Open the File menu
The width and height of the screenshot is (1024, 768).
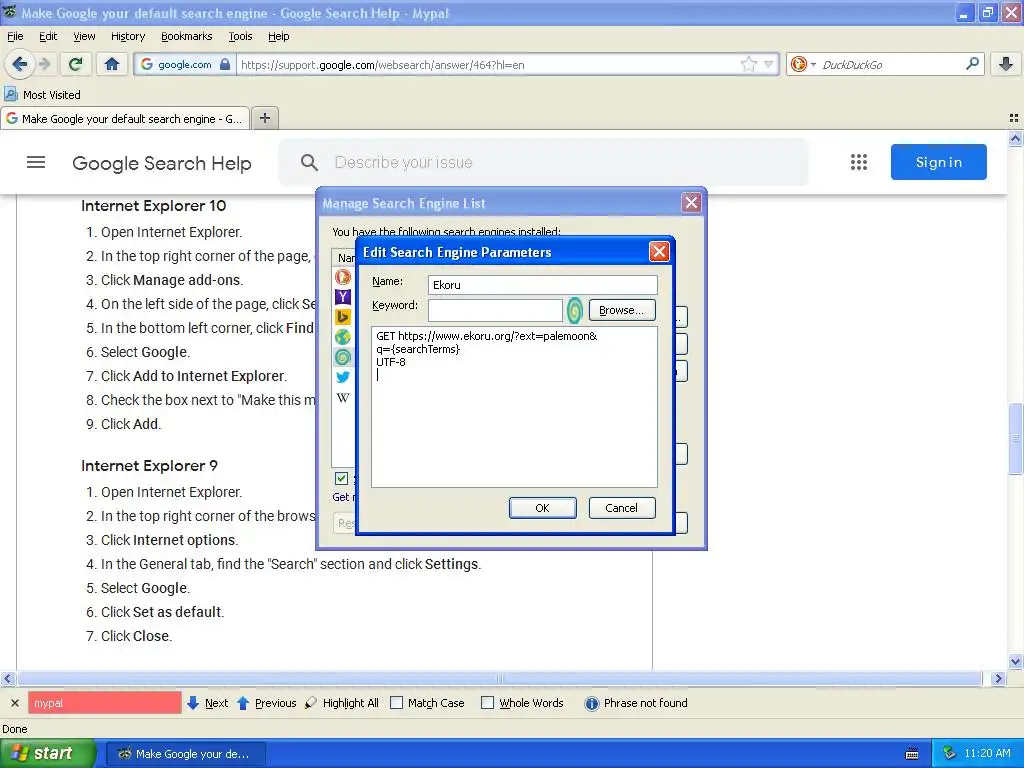click(15, 37)
